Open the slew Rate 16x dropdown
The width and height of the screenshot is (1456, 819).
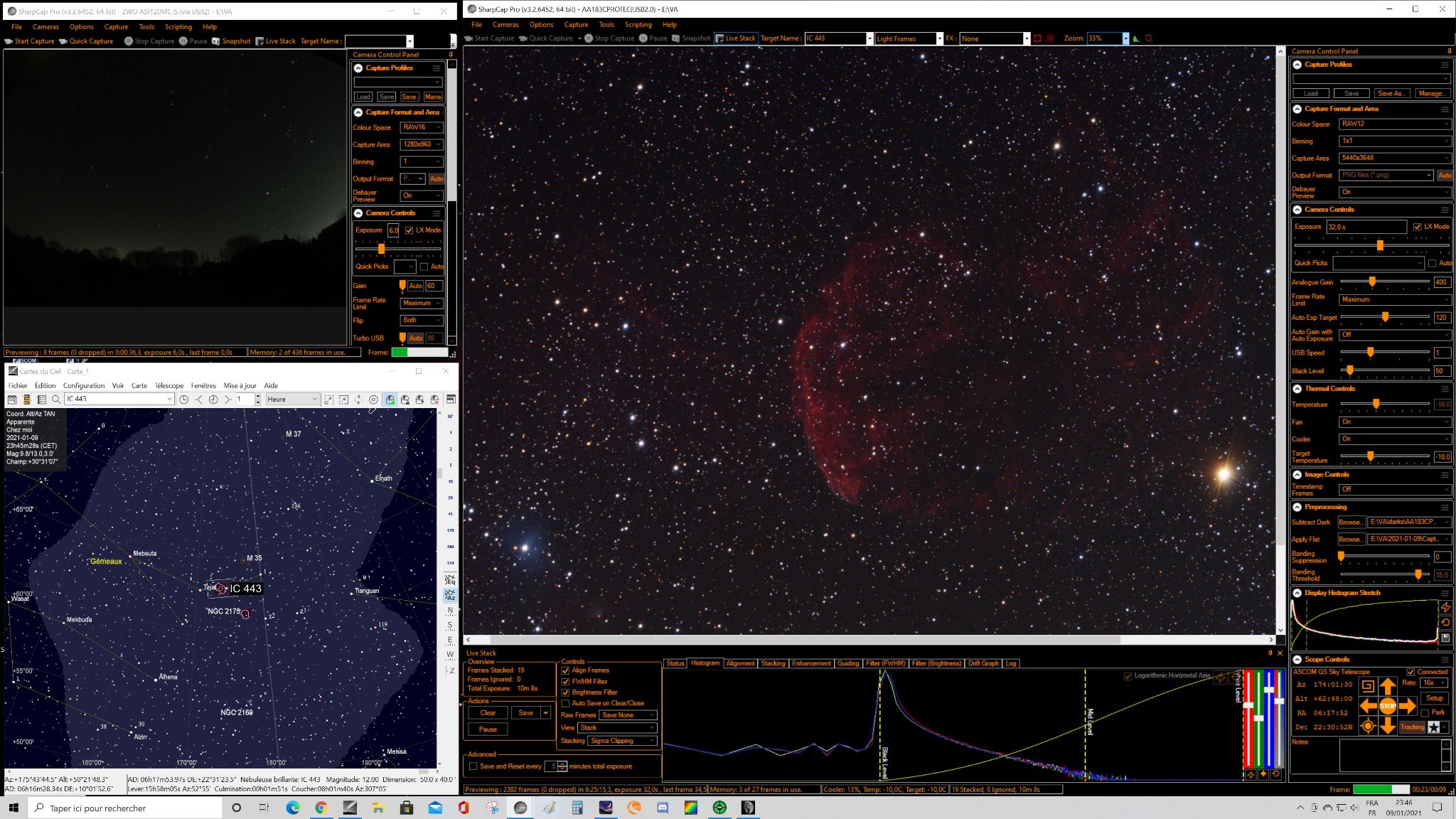(x=1434, y=683)
